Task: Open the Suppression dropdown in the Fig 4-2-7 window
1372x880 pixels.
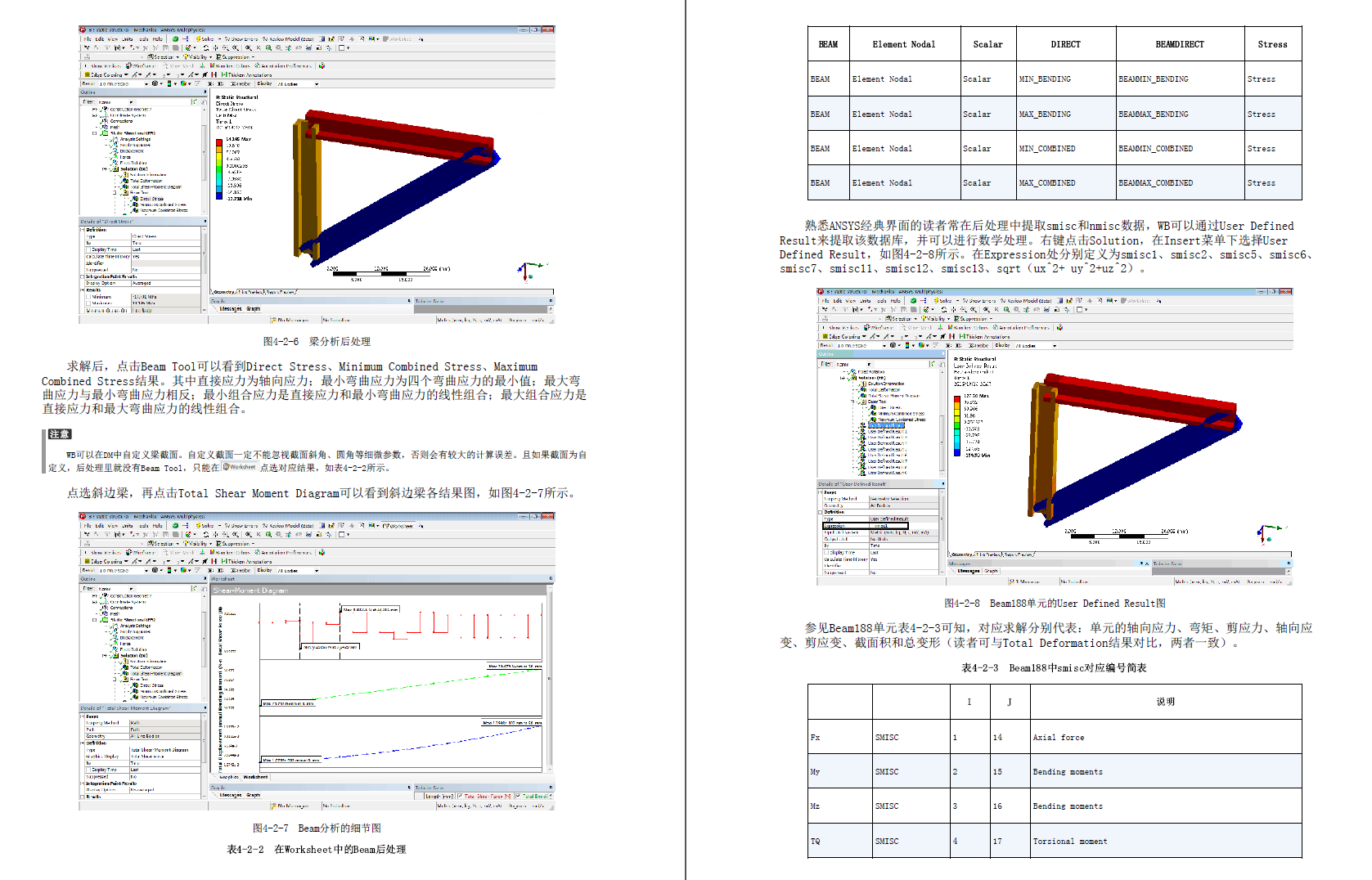Action: coord(236,543)
